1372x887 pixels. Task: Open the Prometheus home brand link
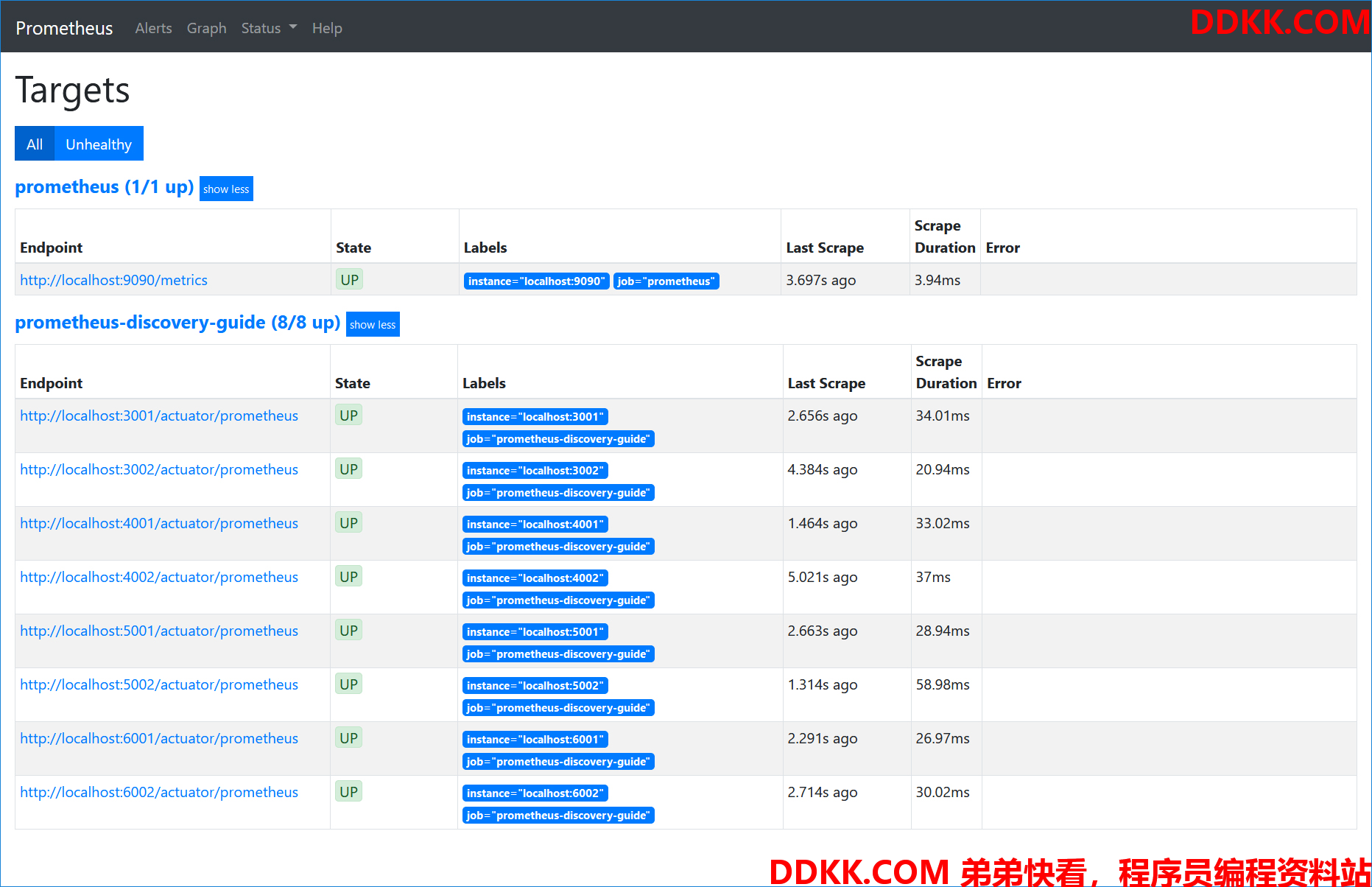(64, 28)
